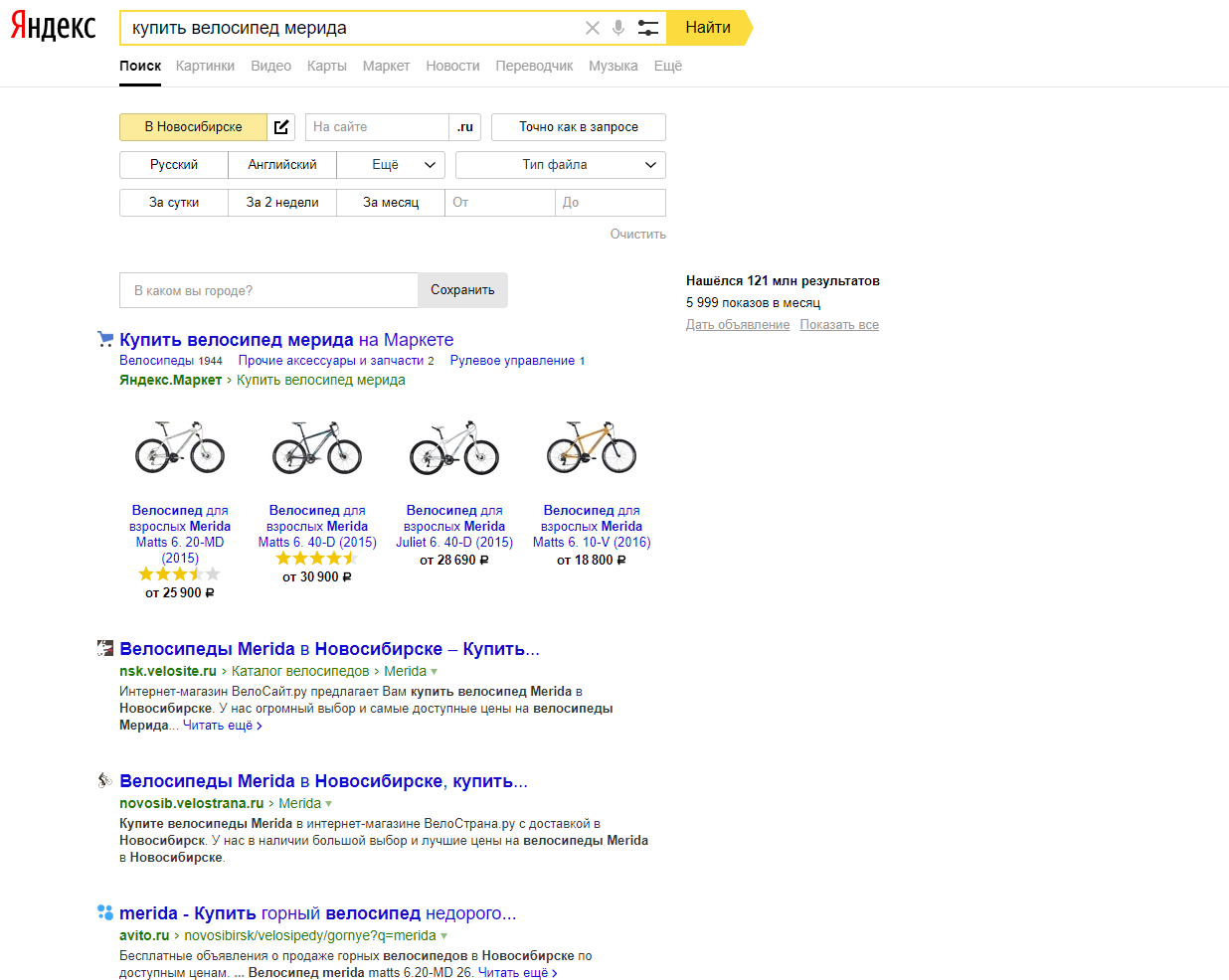Select the За месяц time filter

391,203
